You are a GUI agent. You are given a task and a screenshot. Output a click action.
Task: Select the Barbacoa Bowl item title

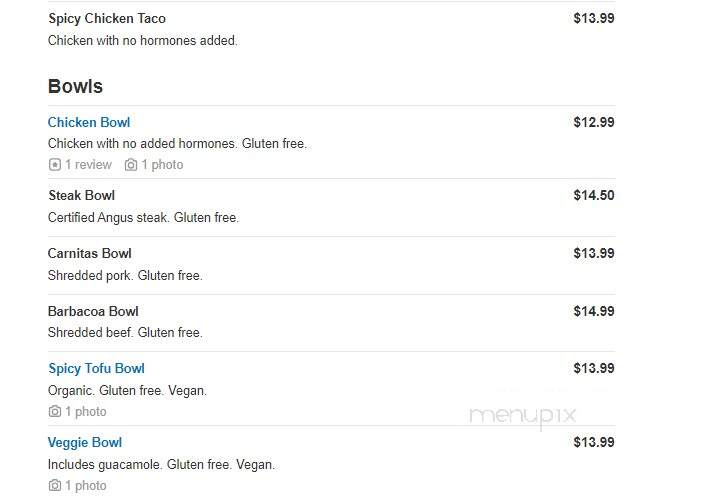pos(93,311)
